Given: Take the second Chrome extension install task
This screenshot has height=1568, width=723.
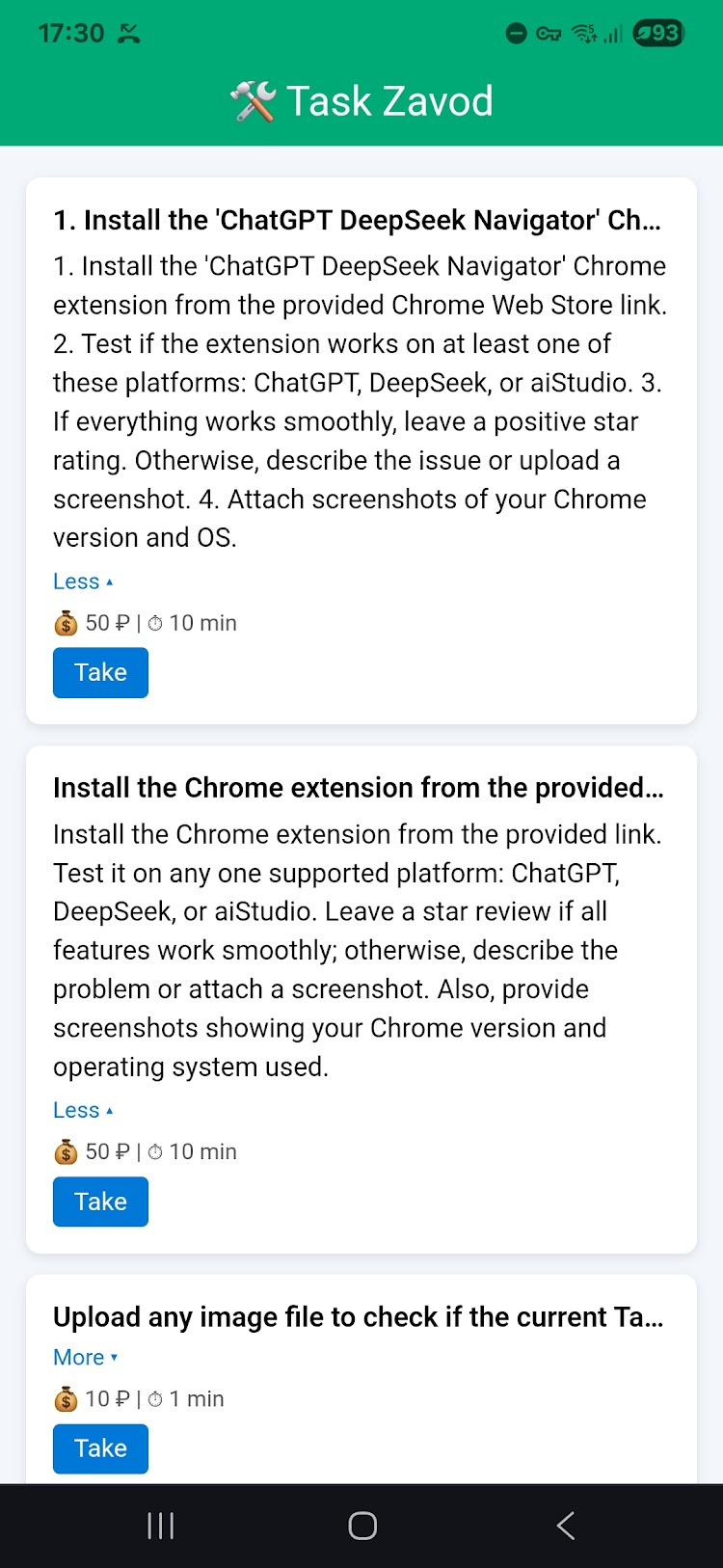Looking at the screenshot, I should coord(100,1202).
